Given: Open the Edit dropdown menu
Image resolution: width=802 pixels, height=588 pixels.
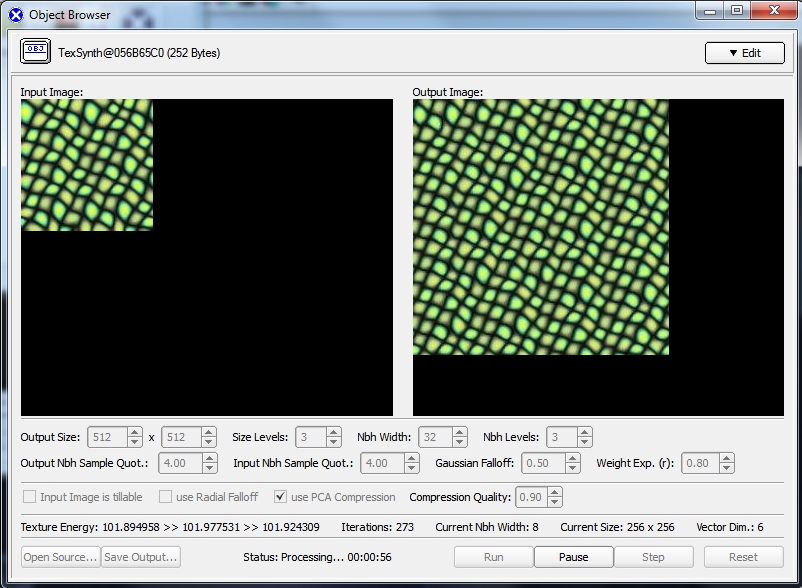Looking at the screenshot, I should pyautogui.click(x=744, y=53).
